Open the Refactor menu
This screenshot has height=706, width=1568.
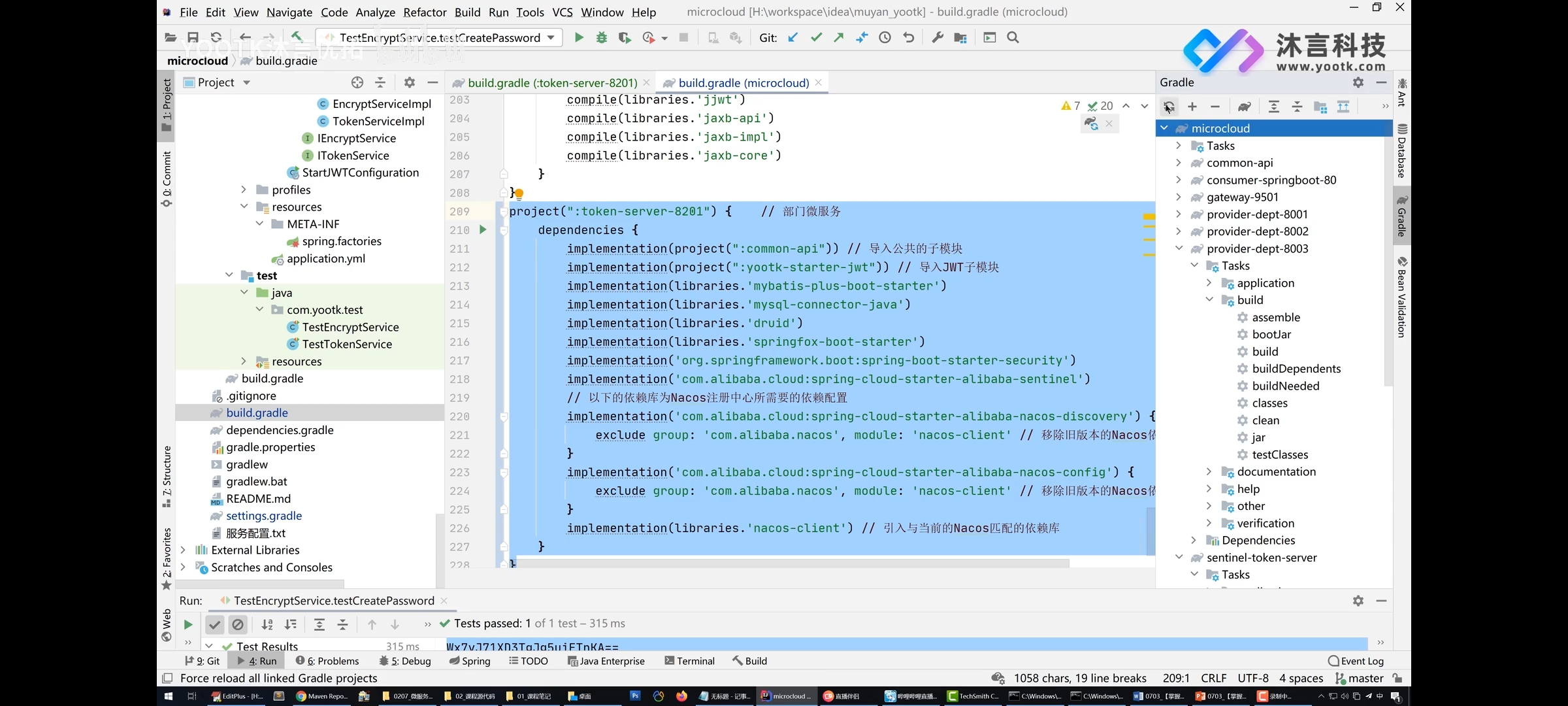click(425, 12)
